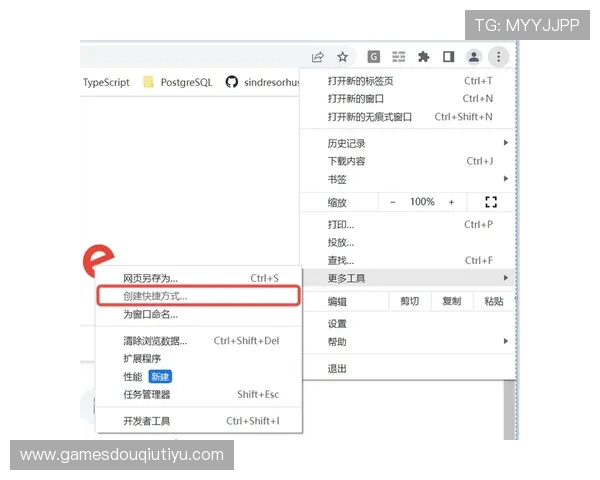This screenshot has height=480, width=600.
Task: Select 退出 menu item
Action: pyautogui.click(x=409, y=369)
